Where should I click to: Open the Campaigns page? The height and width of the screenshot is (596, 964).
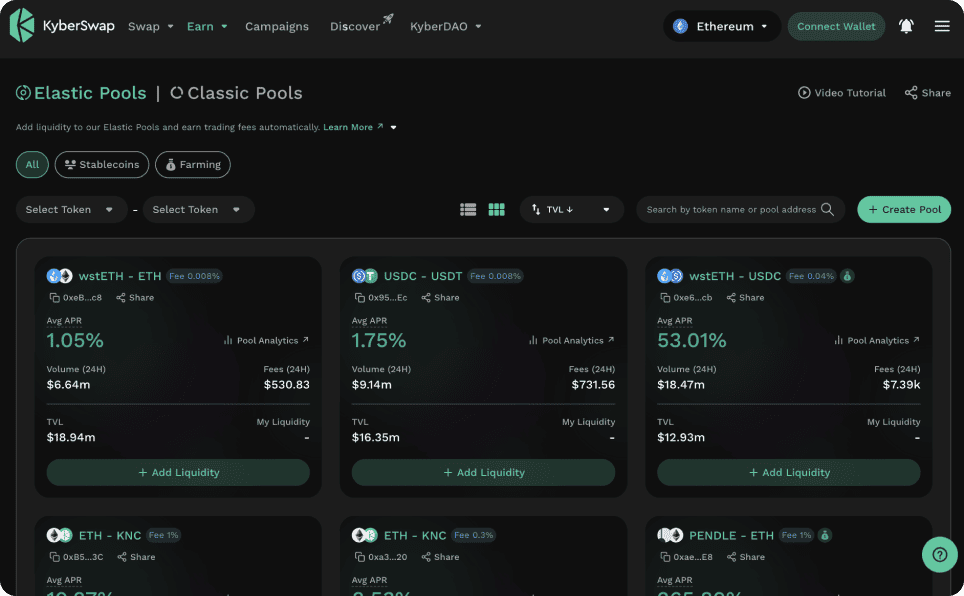click(277, 26)
